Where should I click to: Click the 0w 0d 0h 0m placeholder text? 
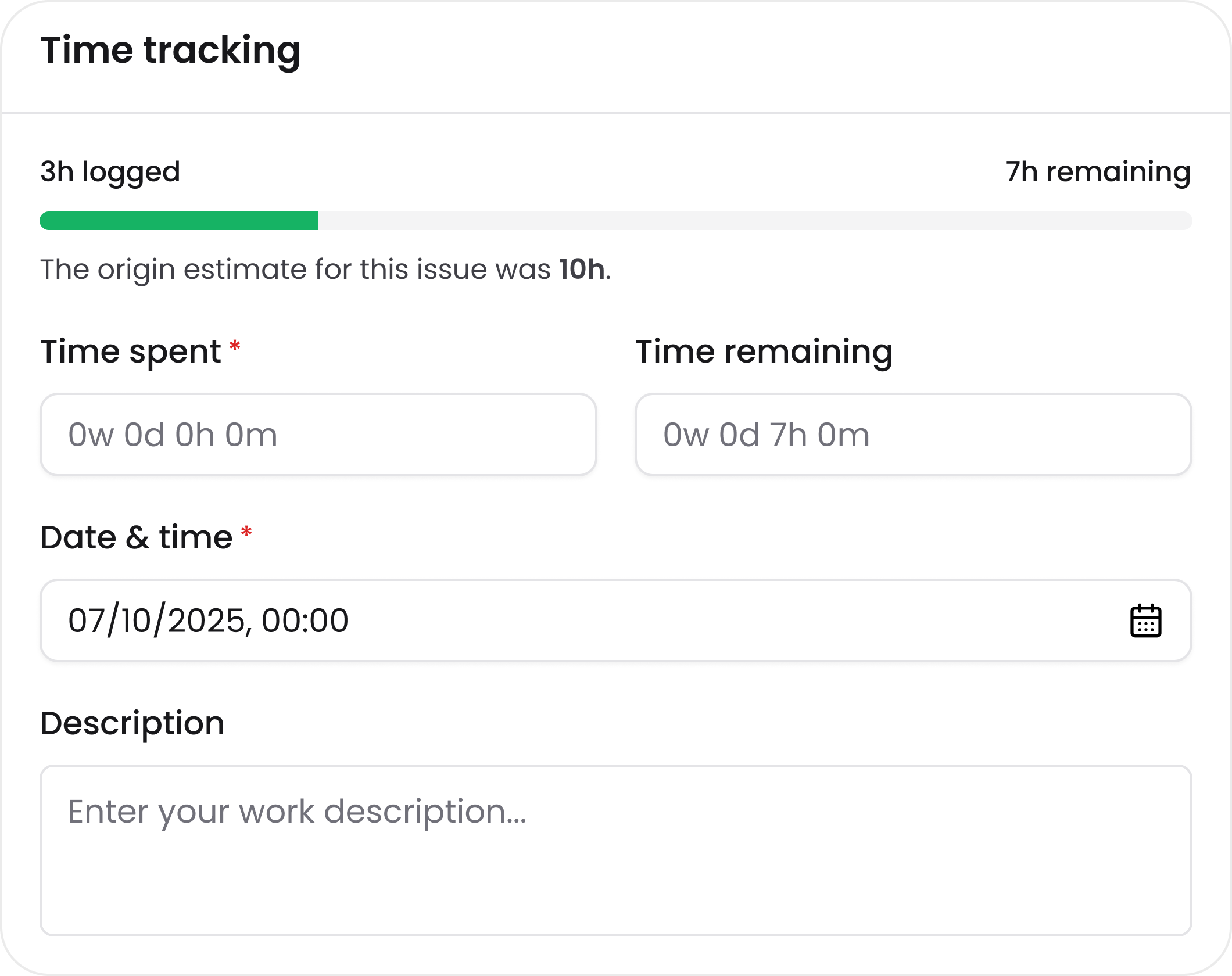click(x=173, y=433)
